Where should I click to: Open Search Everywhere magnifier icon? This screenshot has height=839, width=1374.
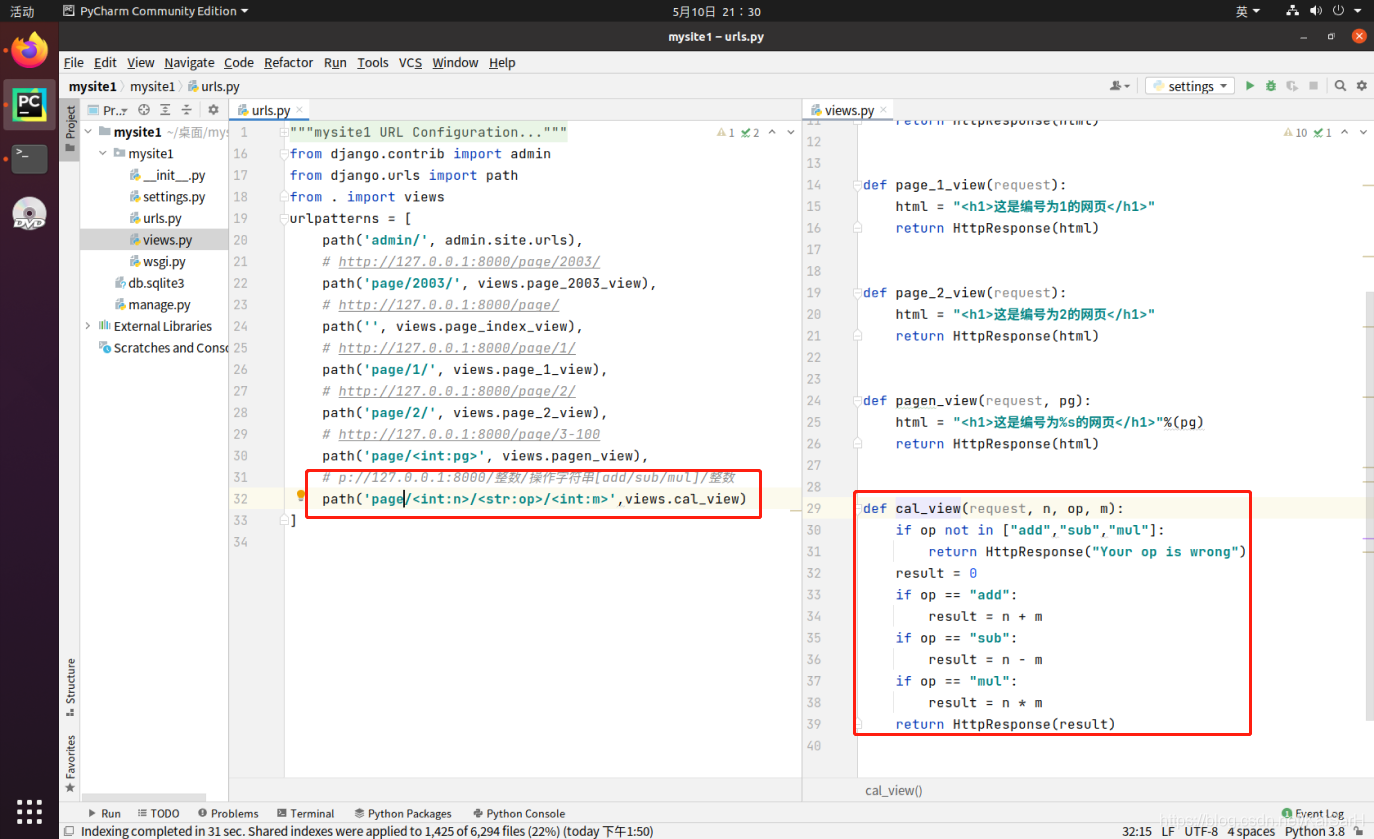pyautogui.click(x=1340, y=86)
